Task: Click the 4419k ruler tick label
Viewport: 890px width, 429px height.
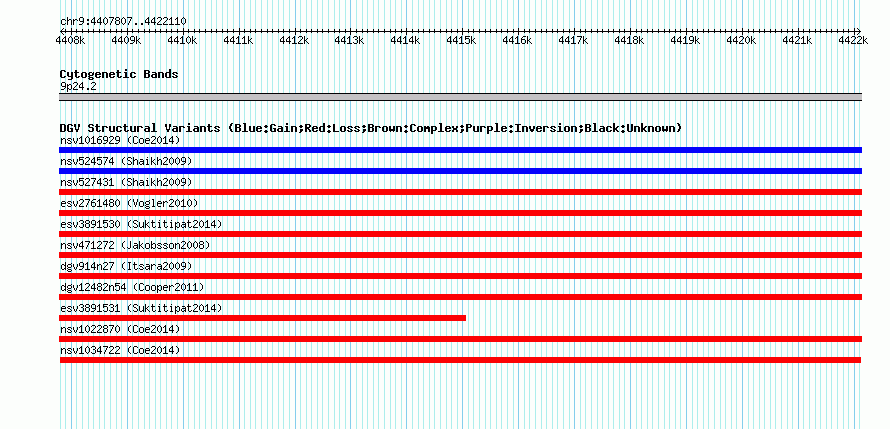Action: (685, 40)
